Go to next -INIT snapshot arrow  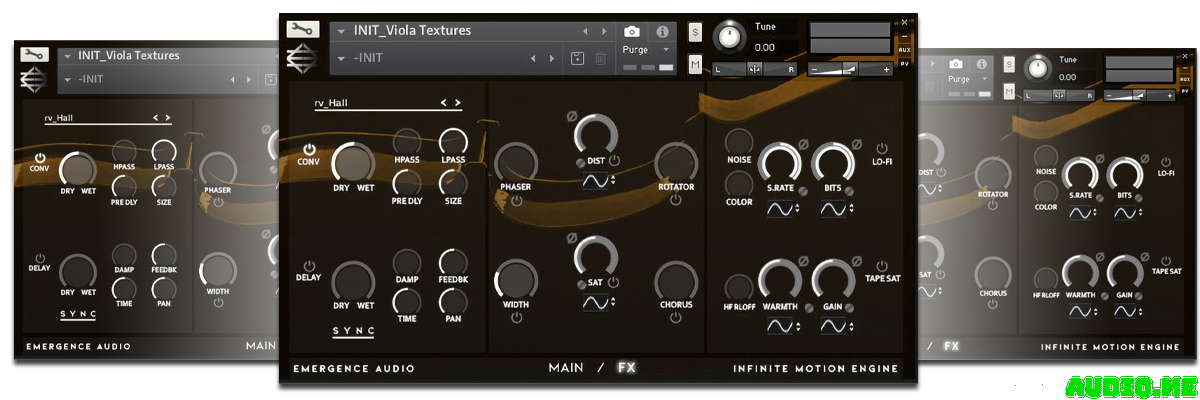[x=551, y=59]
